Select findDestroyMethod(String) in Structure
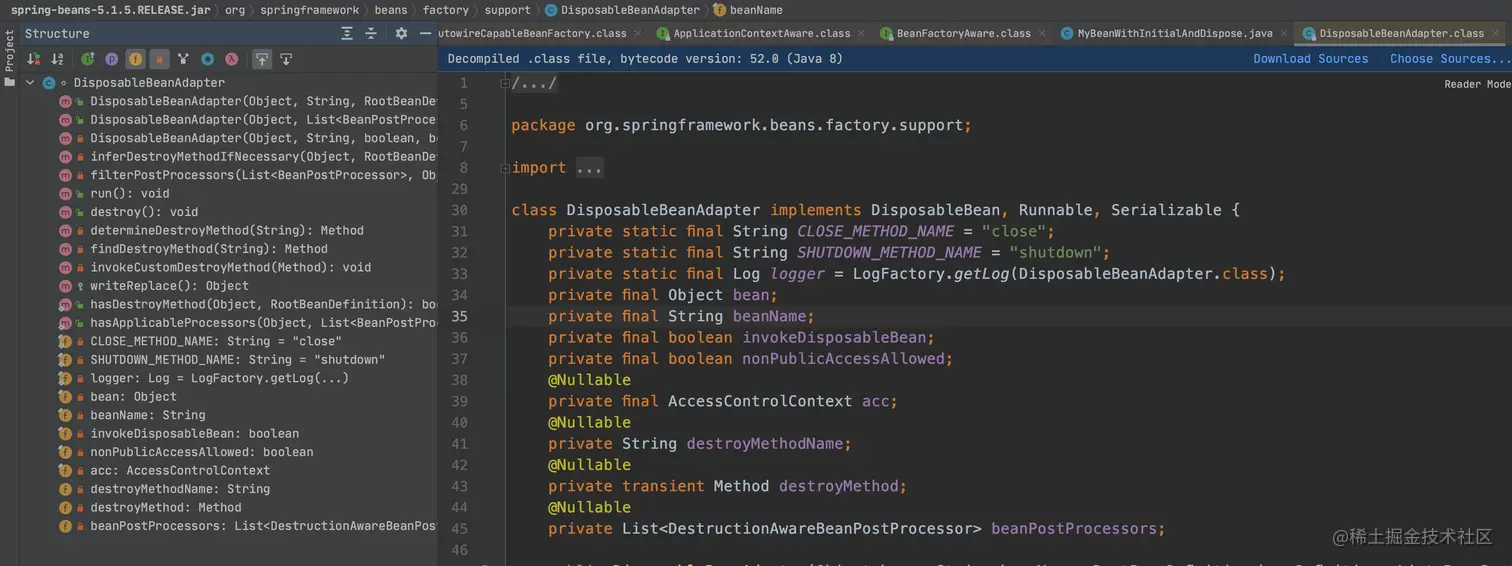The width and height of the screenshot is (1512, 566). [209, 249]
